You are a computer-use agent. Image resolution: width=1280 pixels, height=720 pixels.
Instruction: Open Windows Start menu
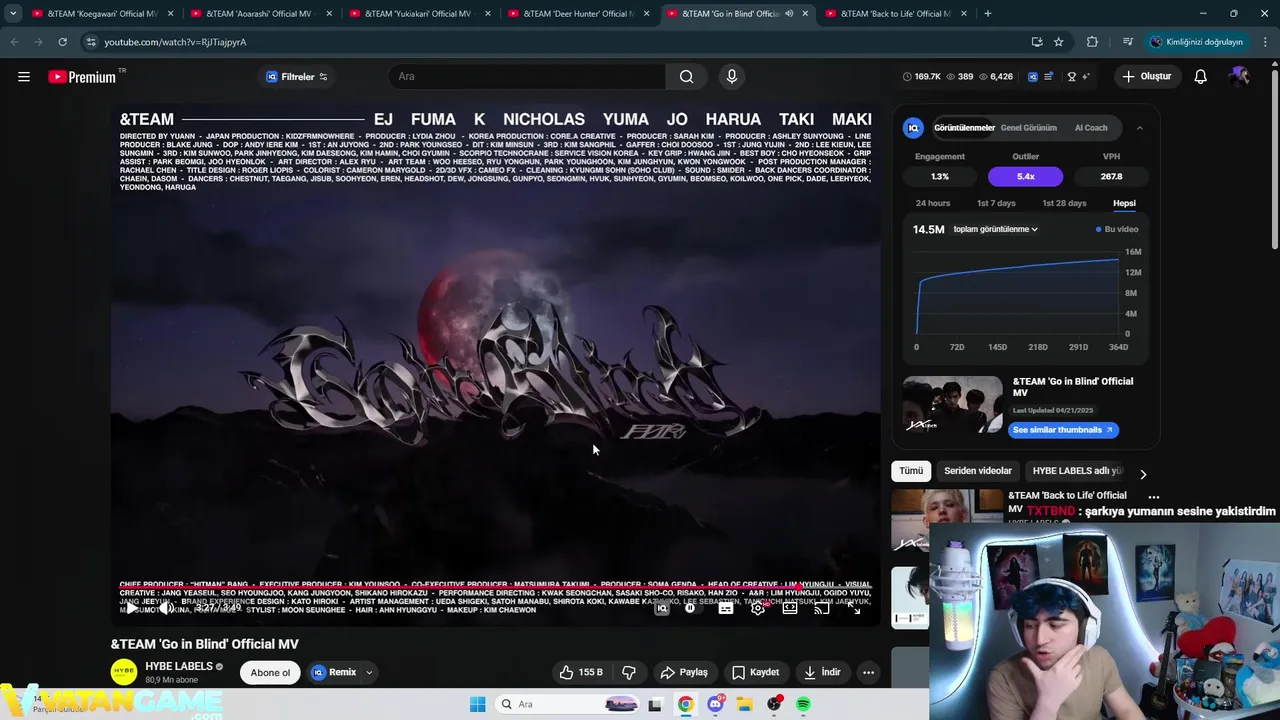point(478,704)
